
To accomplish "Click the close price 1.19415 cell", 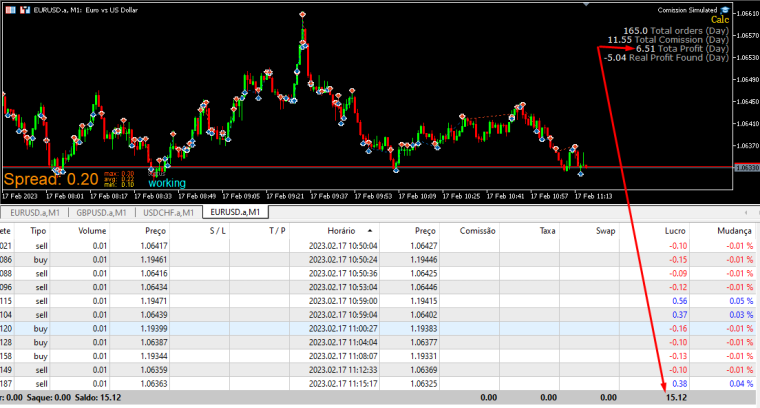I will tap(424, 301).
